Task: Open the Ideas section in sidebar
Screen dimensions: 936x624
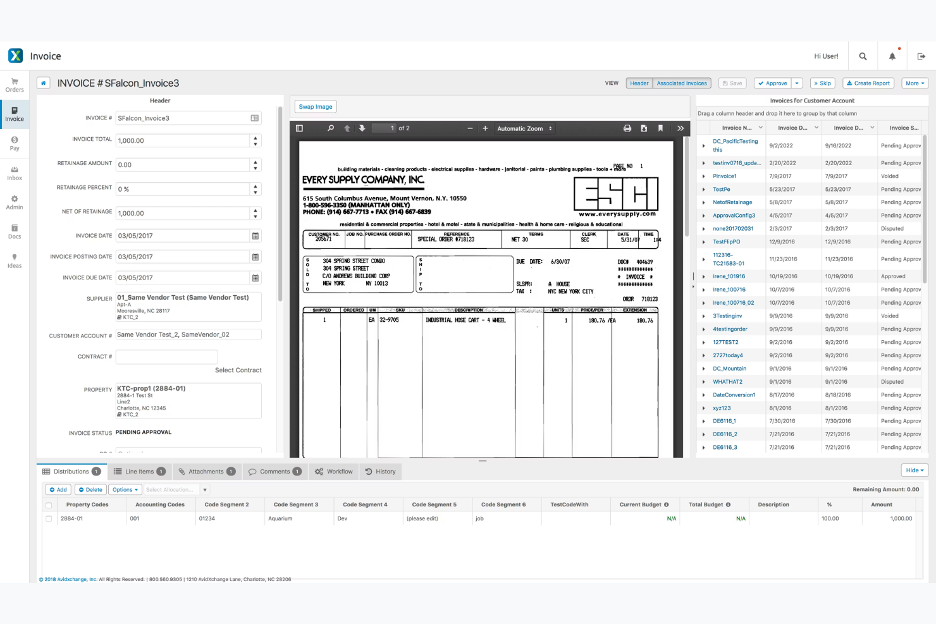Action: [x=14, y=261]
